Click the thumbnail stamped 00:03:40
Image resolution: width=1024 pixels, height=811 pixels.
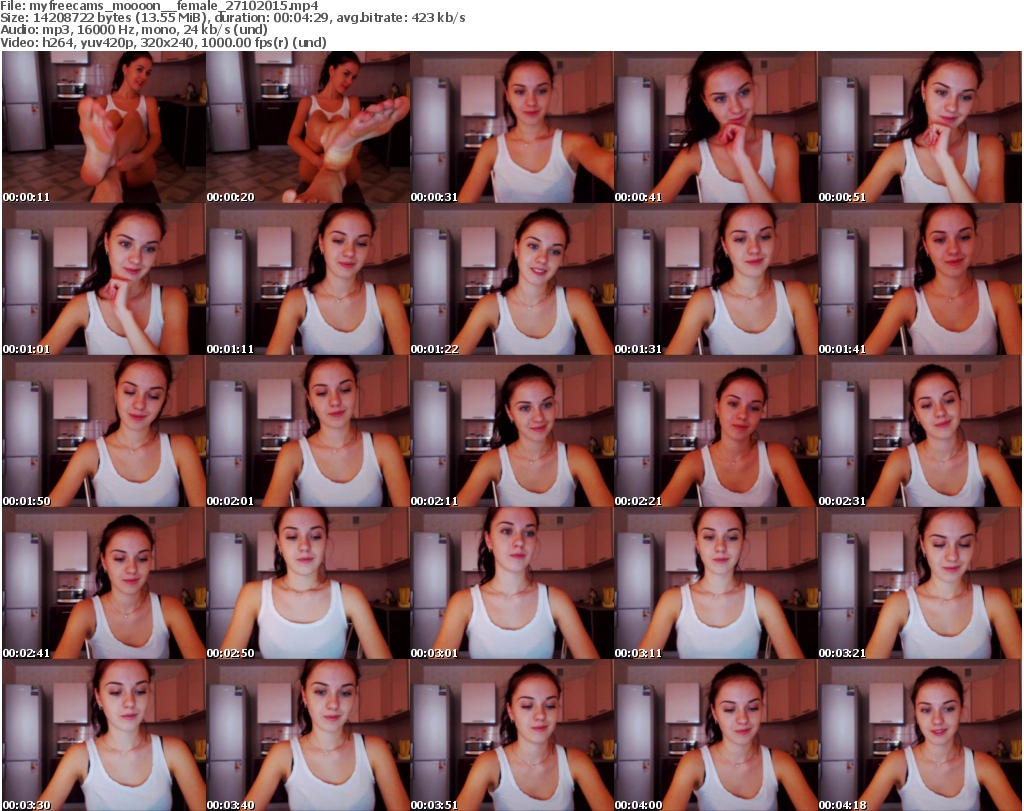tap(308, 735)
